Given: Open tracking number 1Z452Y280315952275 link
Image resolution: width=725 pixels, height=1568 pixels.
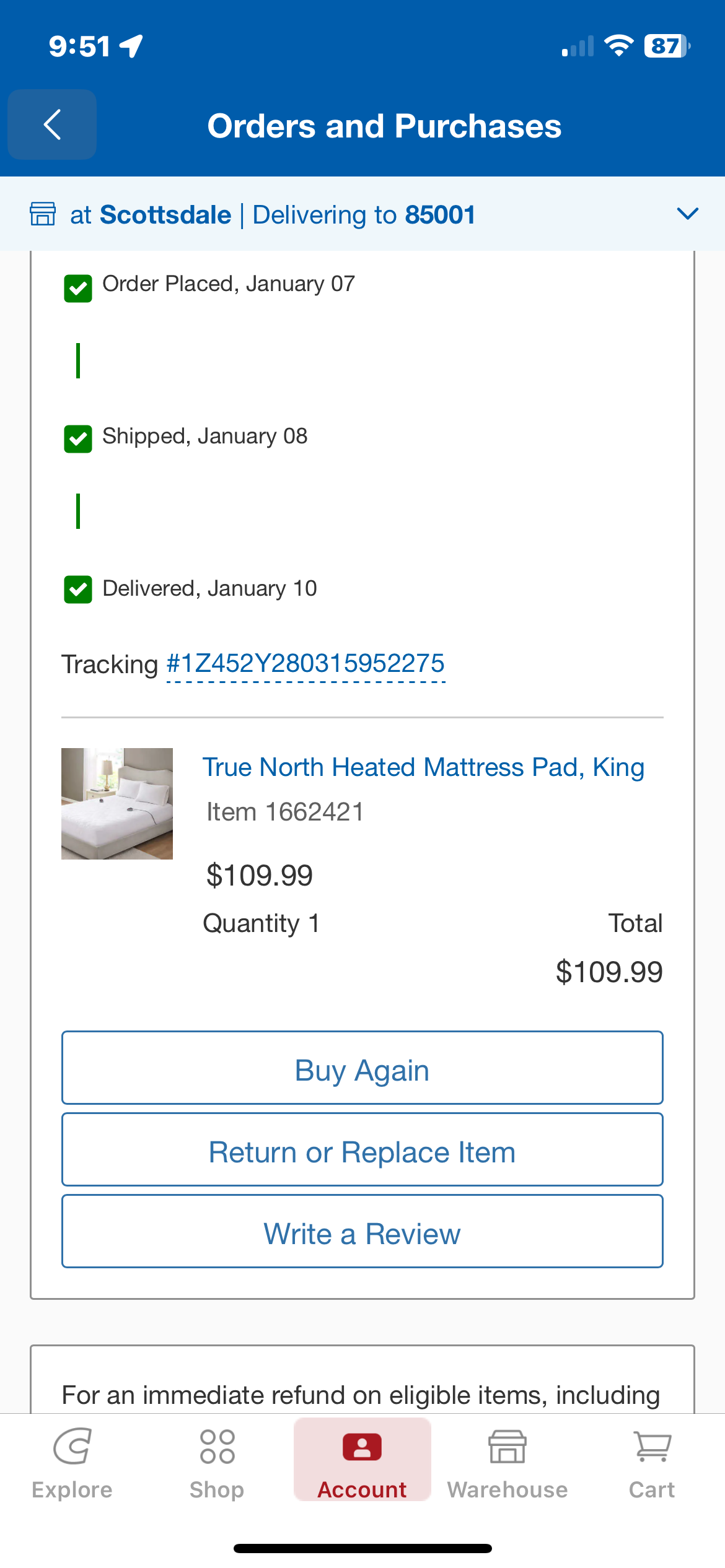Looking at the screenshot, I should tap(306, 664).
